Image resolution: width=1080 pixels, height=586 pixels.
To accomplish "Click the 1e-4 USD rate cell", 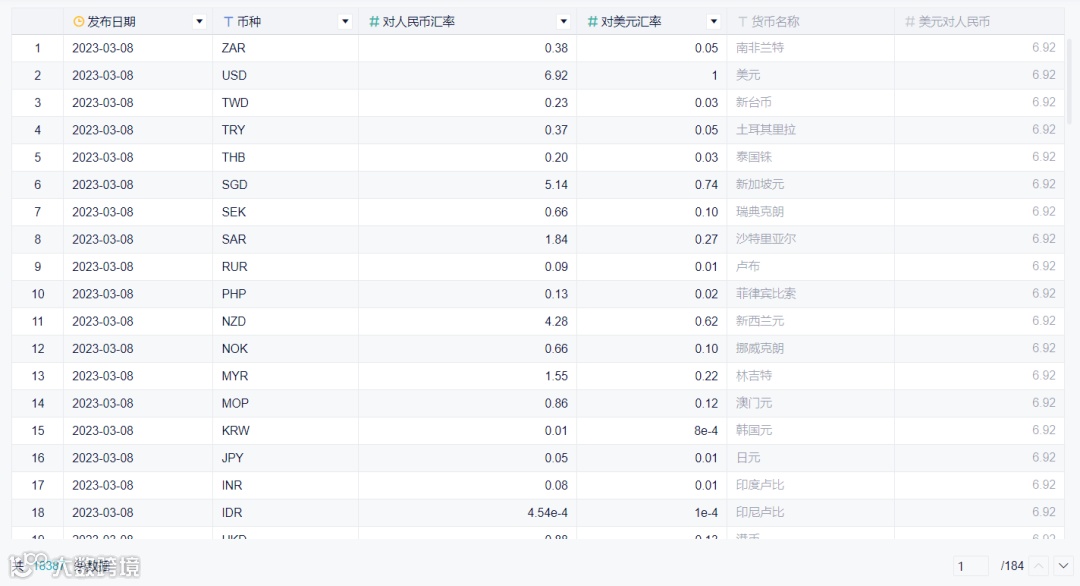I will coord(652,512).
